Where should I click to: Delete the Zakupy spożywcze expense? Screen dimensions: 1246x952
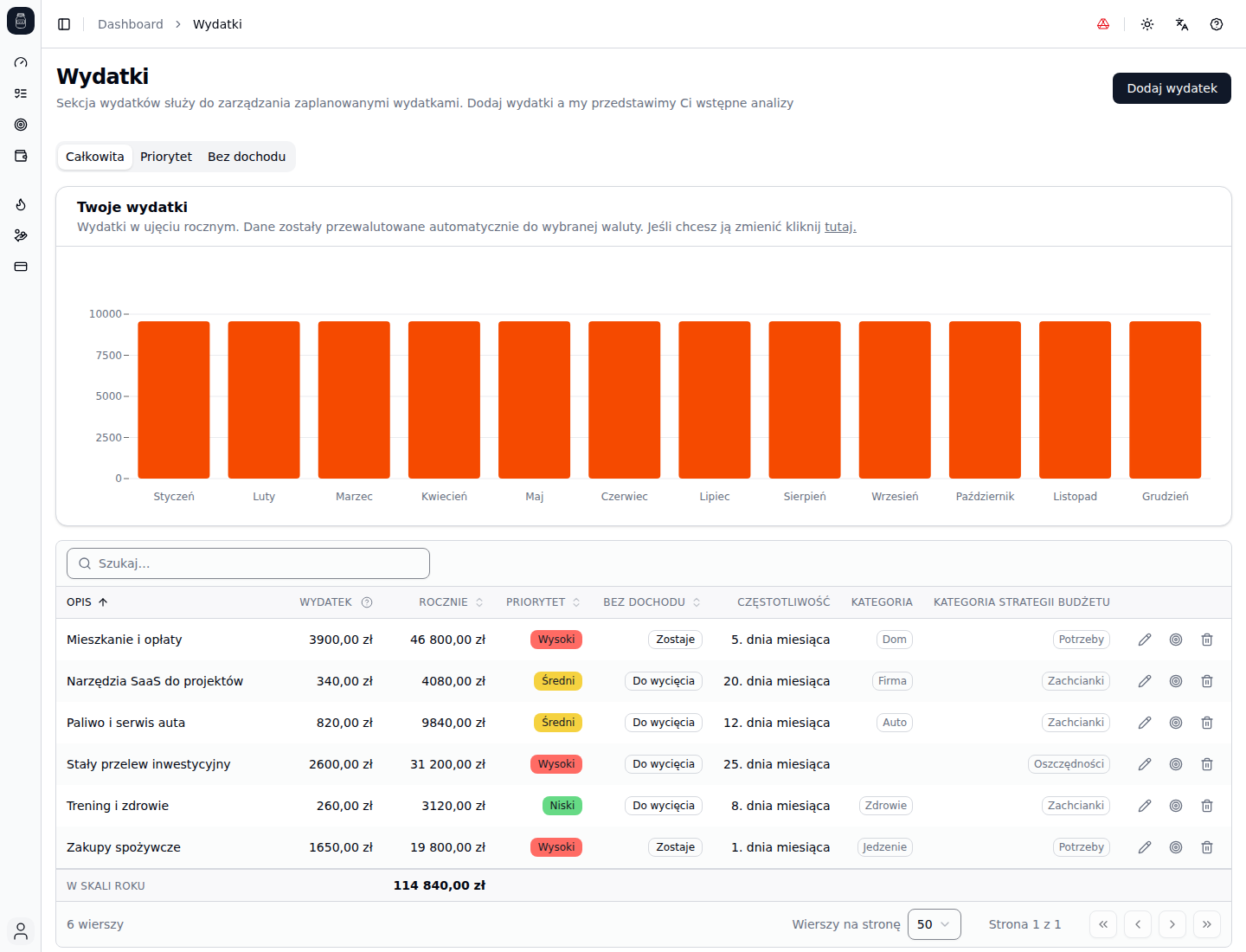[1207, 847]
